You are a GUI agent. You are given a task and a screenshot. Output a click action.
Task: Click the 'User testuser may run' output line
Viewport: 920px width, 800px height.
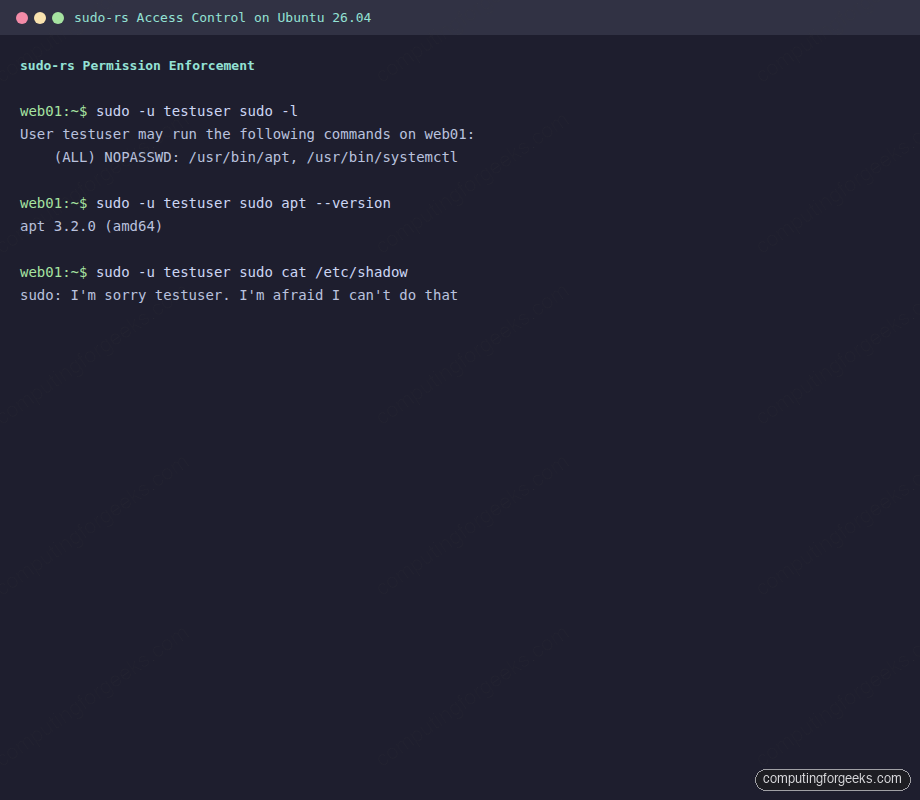point(245,134)
